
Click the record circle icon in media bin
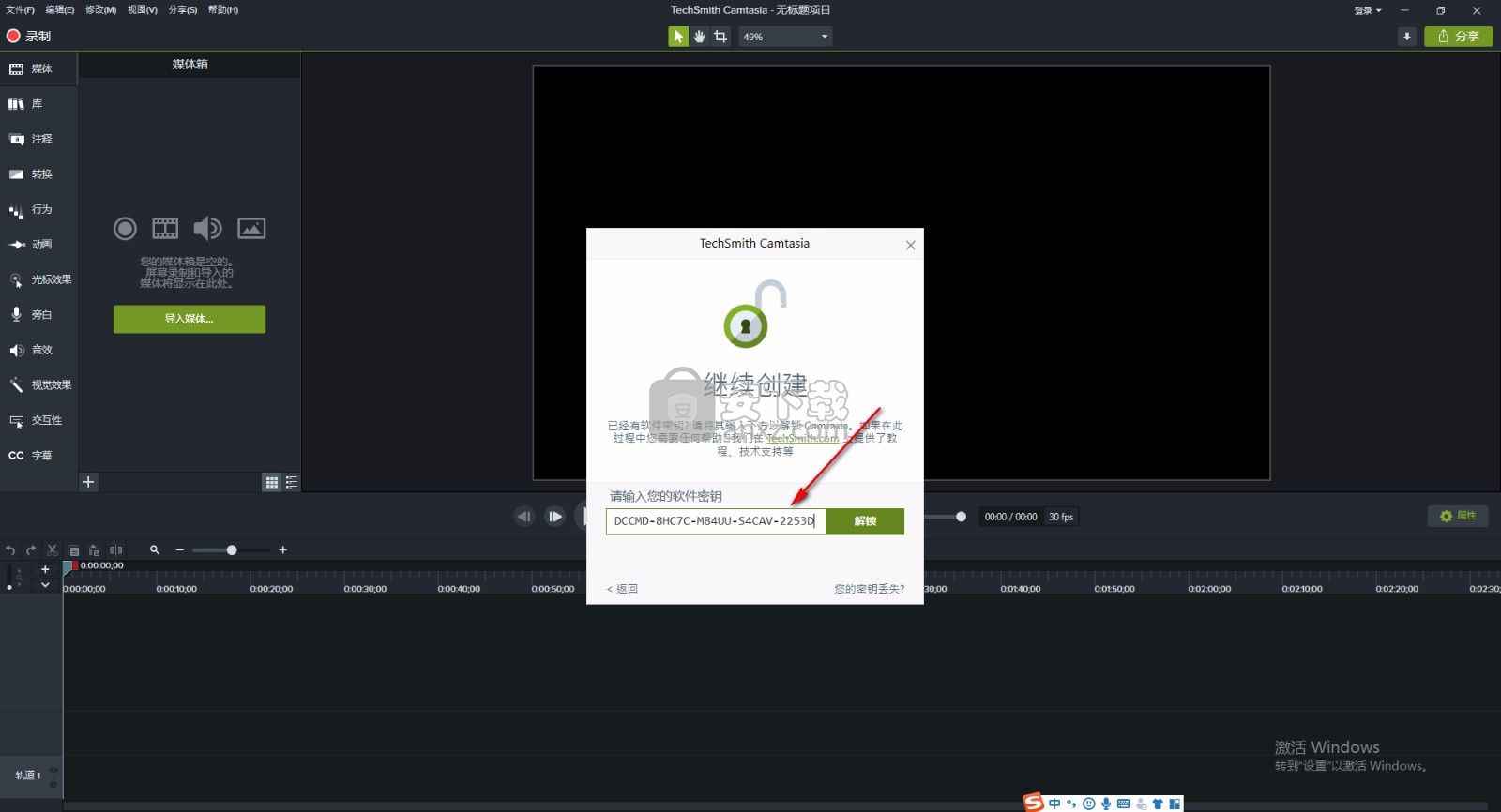tap(125, 228)
